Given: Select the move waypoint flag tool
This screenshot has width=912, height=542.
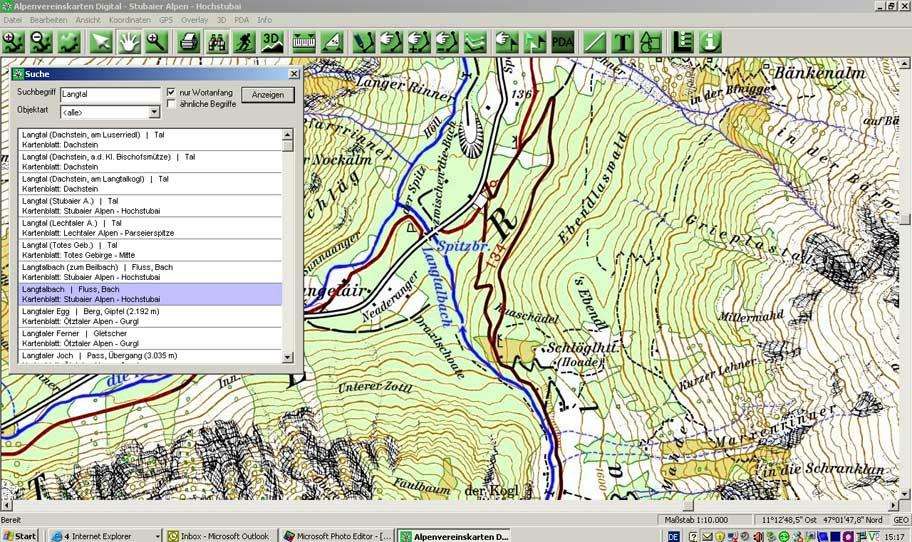Looking at the screenshot, I should pyautogui.click(x=507, y=42).
